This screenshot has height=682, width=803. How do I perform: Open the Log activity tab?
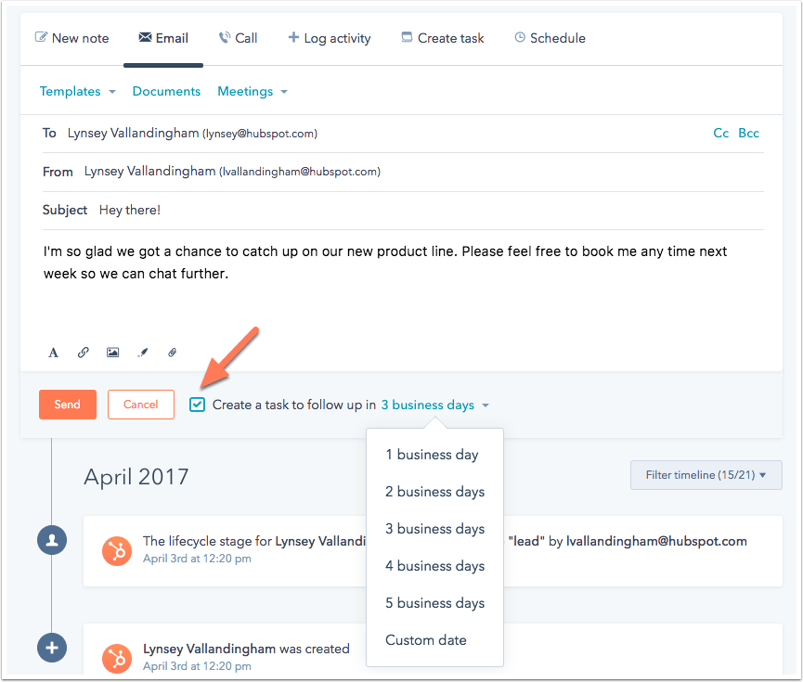pyautogui.click(x=329, y=38)
